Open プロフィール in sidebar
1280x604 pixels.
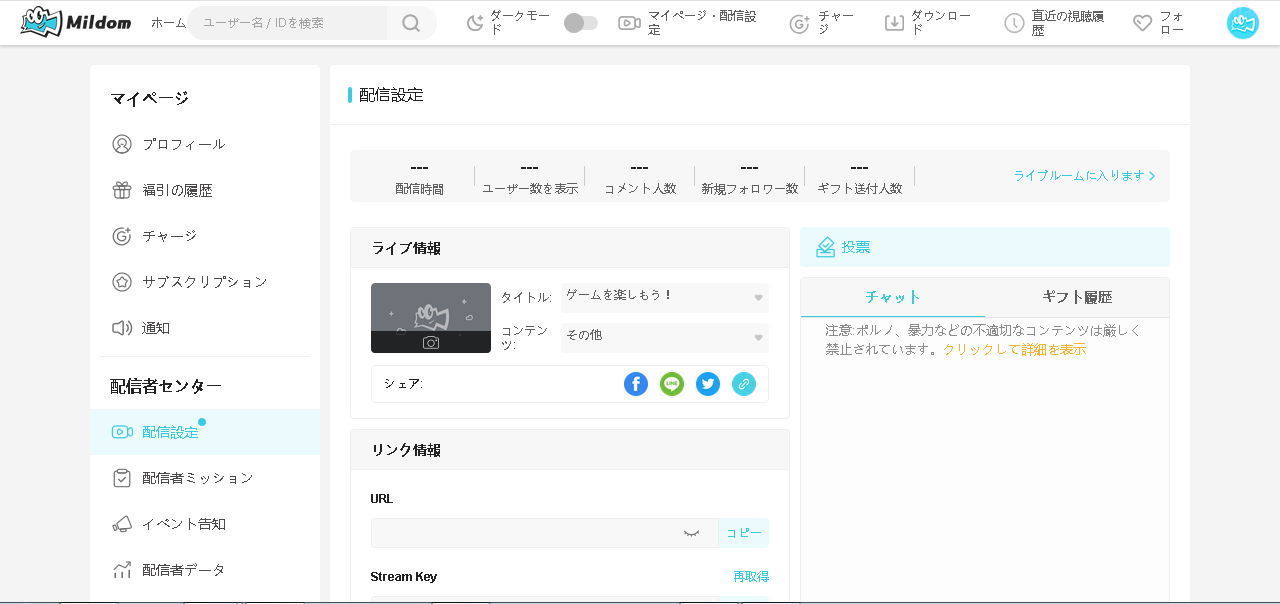pyautogui.click(x=205, y=144)
